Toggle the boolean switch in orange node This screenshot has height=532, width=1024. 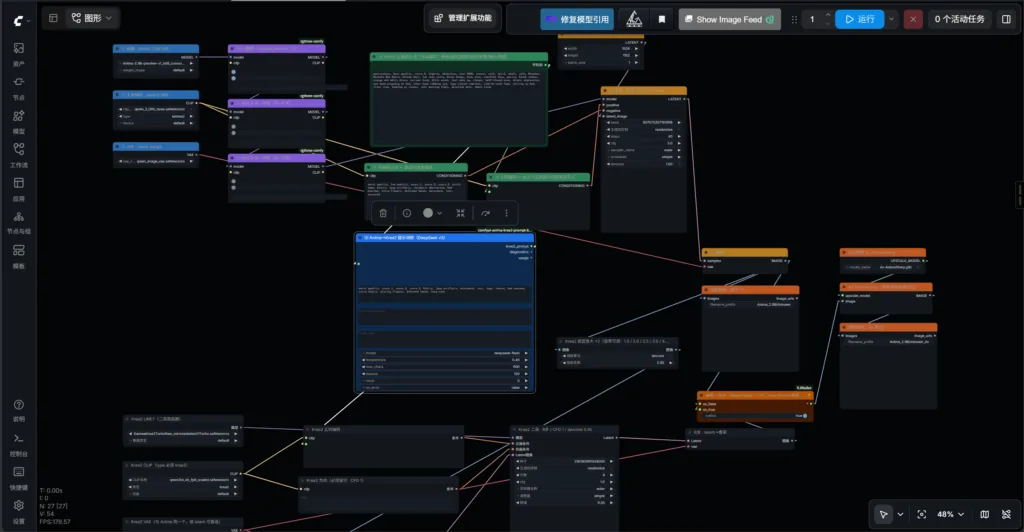tap(805, 416)
